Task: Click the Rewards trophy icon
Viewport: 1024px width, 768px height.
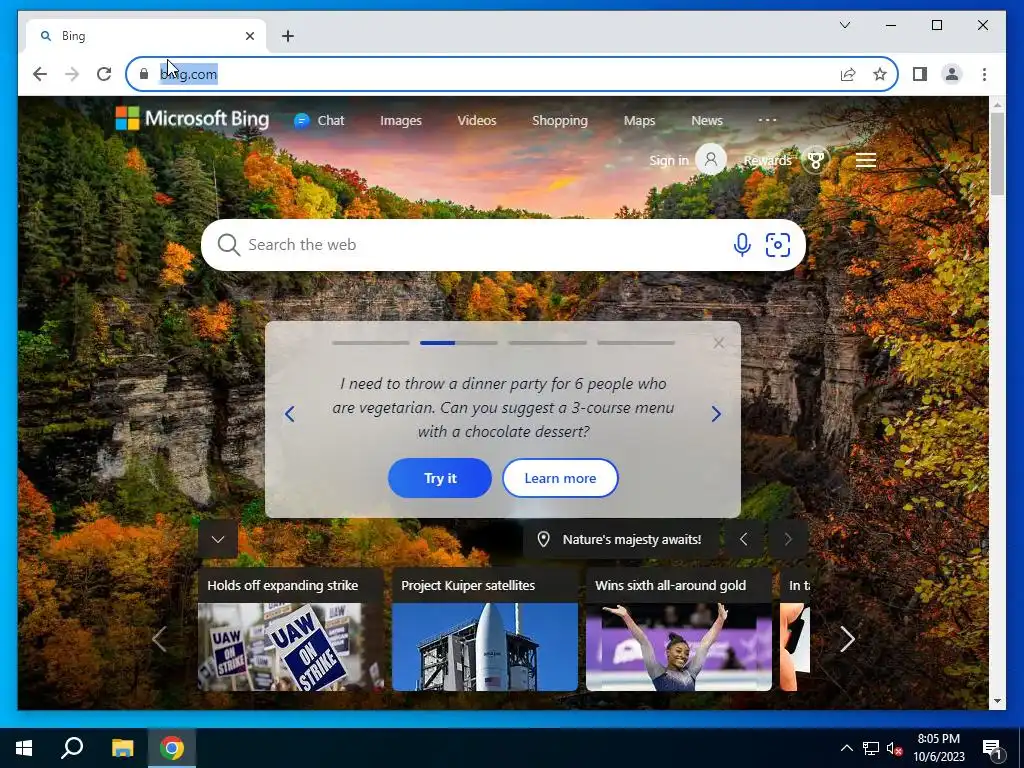Action: point(815,159)
